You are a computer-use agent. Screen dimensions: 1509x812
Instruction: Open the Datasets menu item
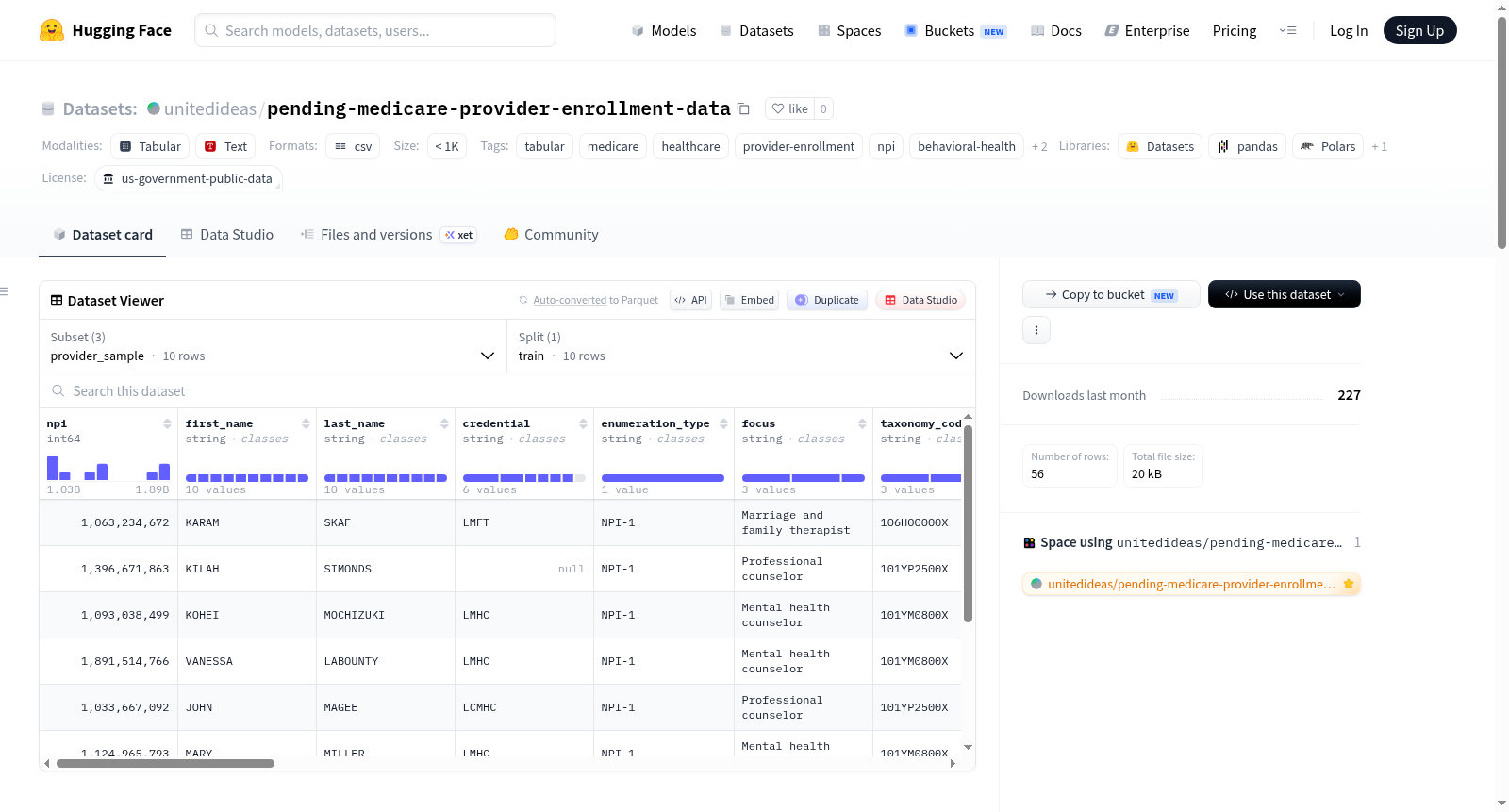[756, 30]
